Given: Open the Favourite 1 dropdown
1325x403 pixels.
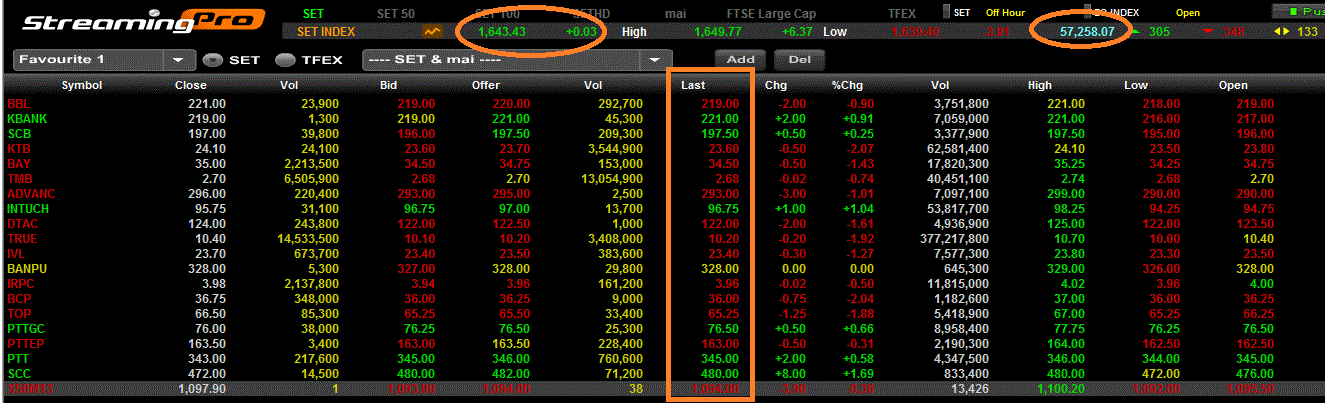Looking at the screenshot, I should (106, 59).
